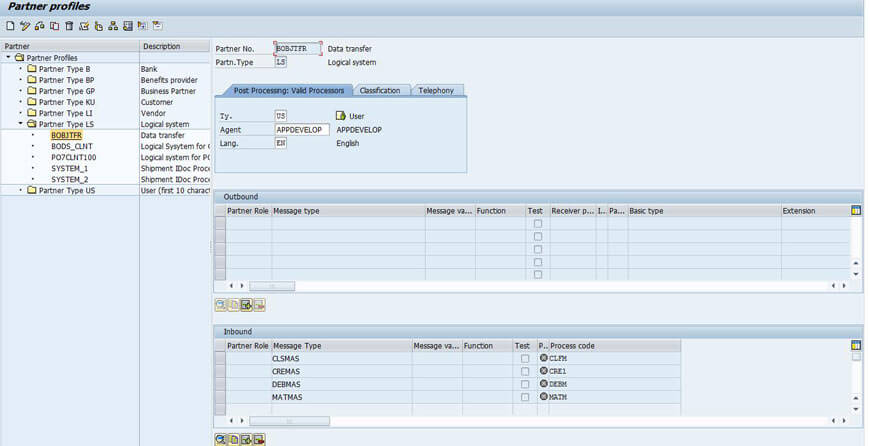Click the first icon below the Inbound table
Screen dimensions: 870x446
click(220, 439)
